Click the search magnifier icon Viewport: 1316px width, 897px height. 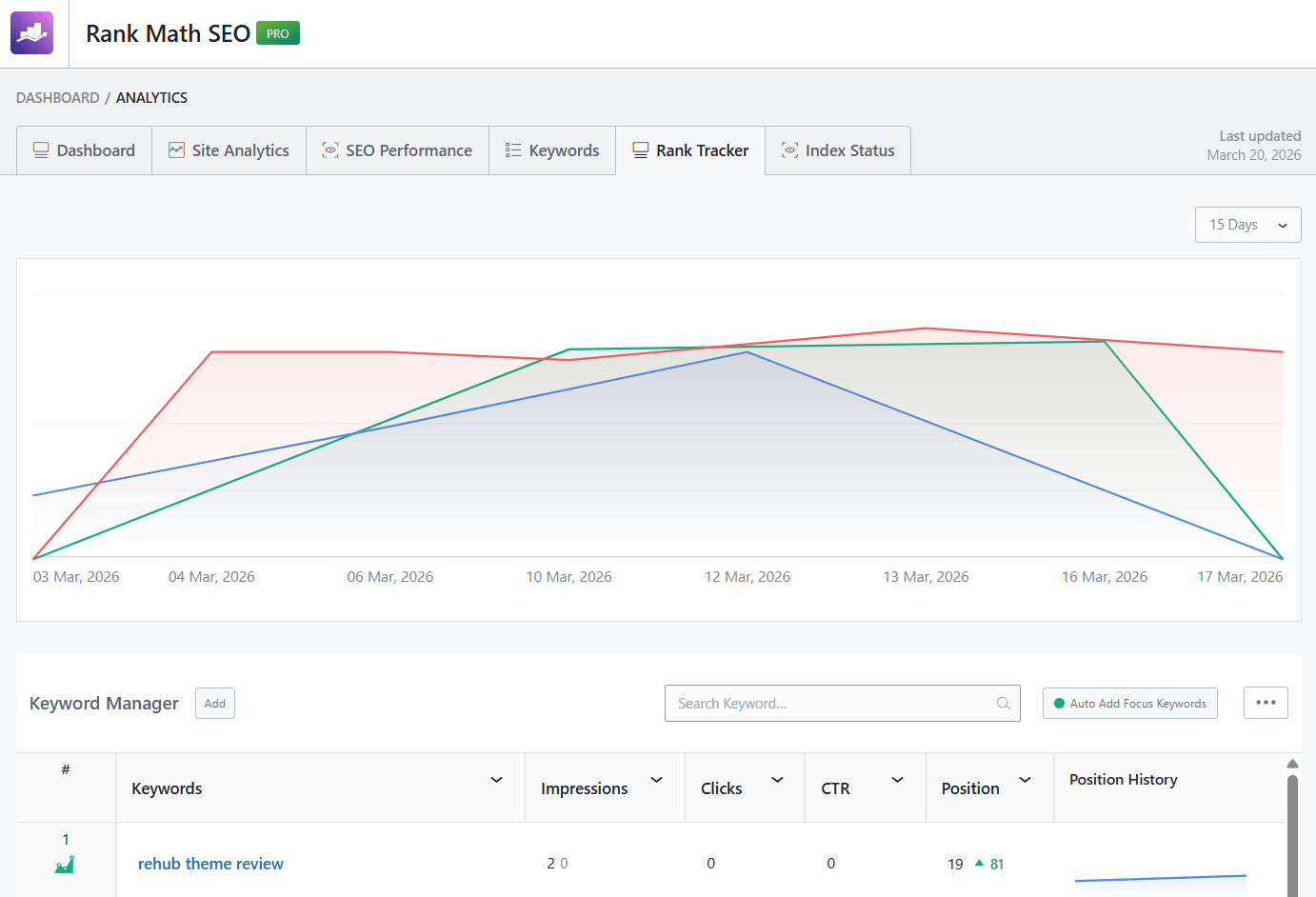point(1003,704)
